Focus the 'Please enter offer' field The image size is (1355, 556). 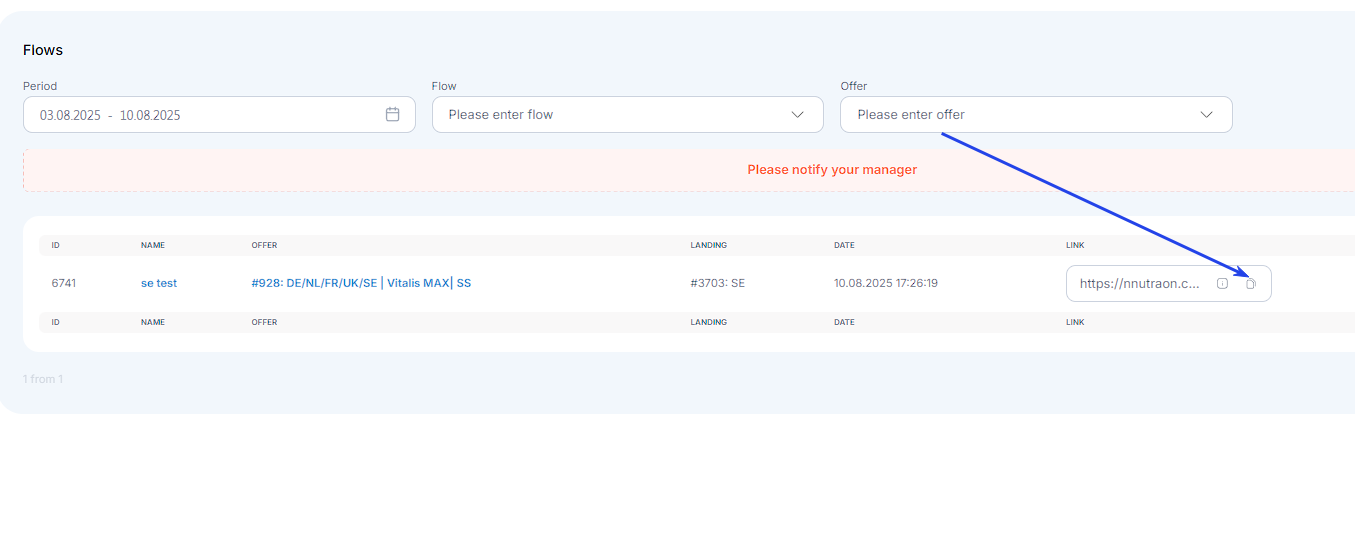click(x=1036, y=114)
